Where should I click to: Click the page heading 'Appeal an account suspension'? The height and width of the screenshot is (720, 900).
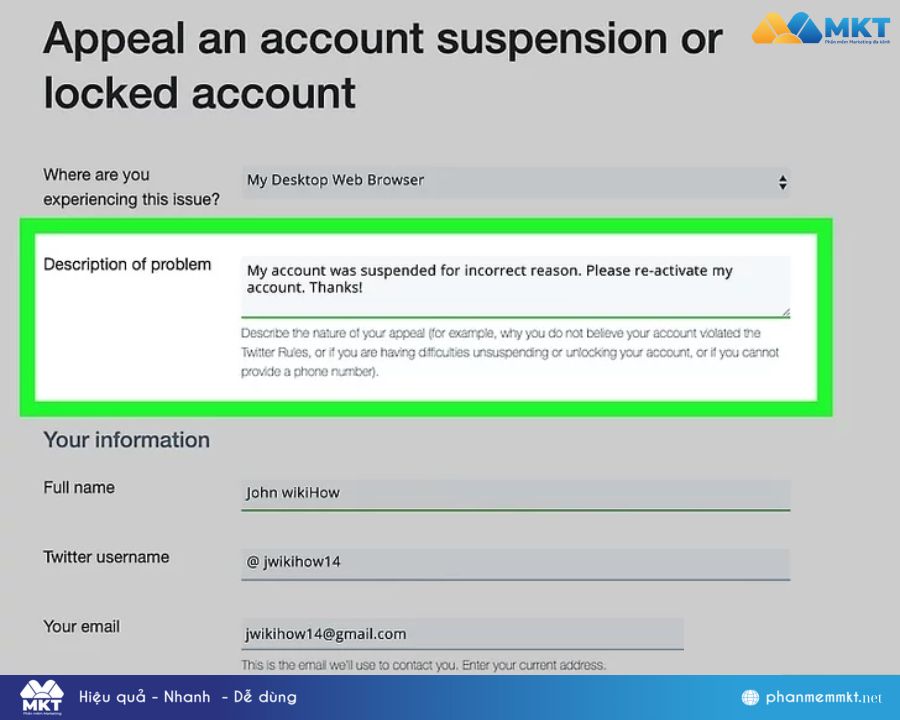(x=382, y=40)
